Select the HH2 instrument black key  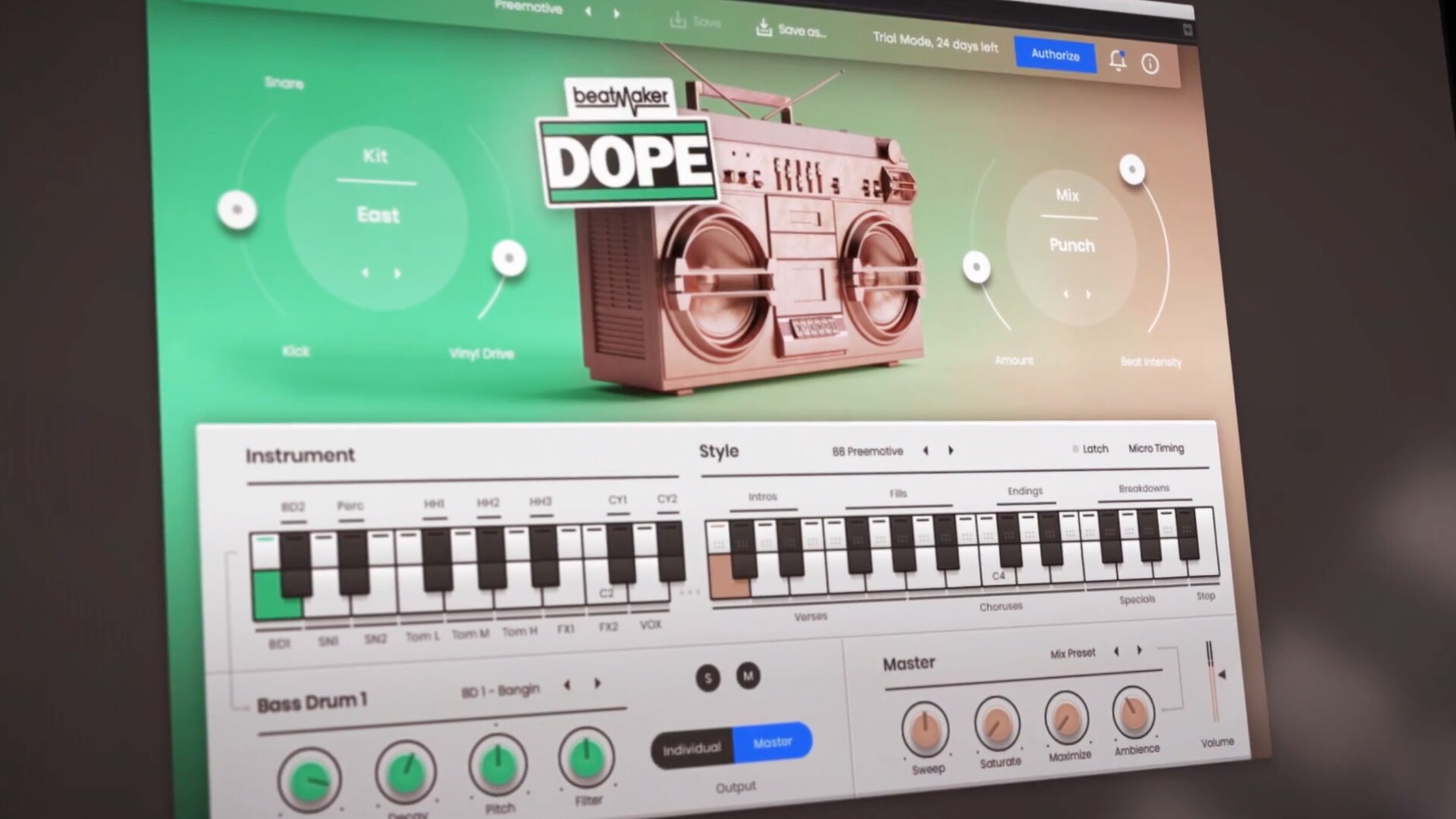click(491, 557)
